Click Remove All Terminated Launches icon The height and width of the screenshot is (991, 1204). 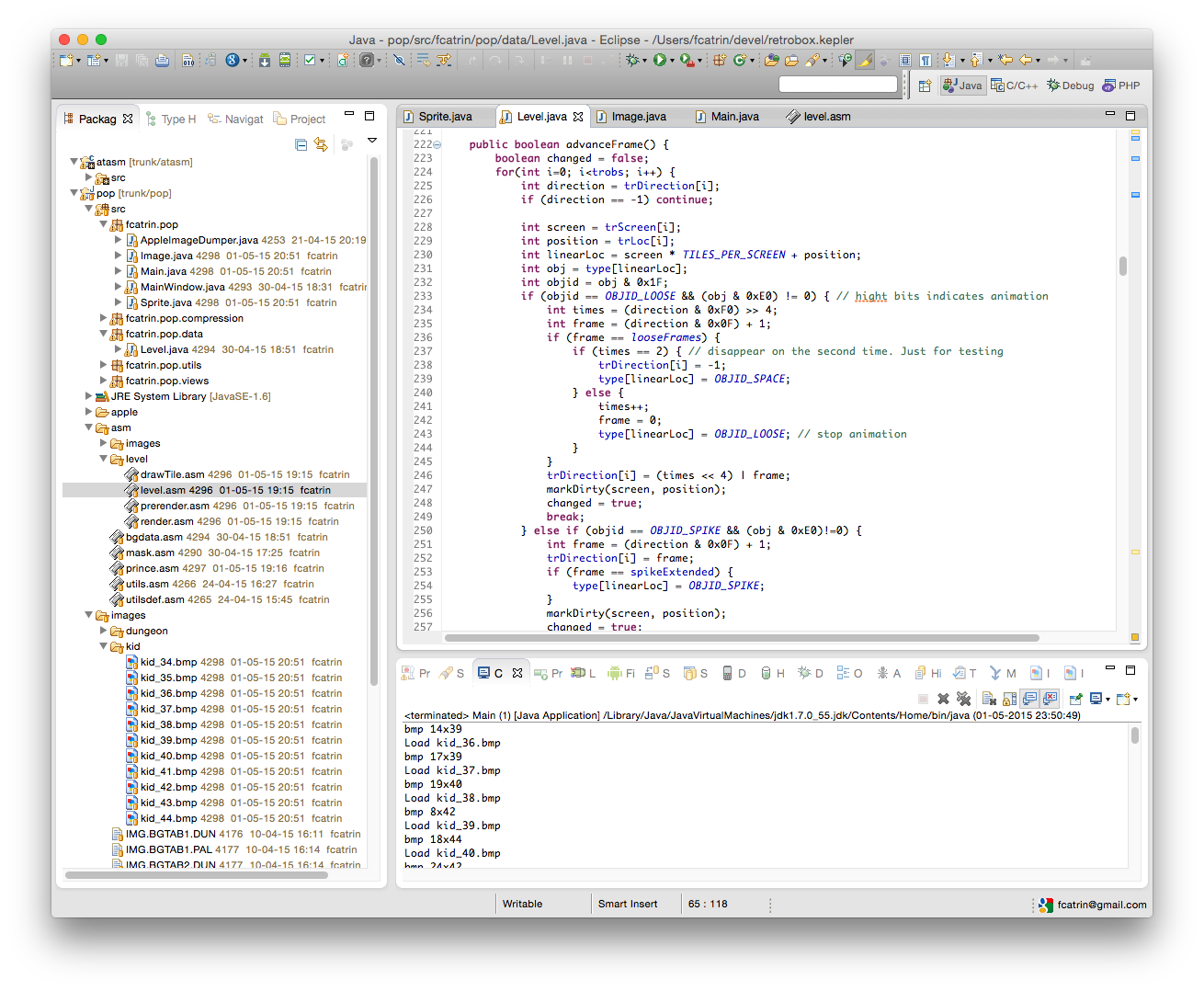tap(963, 699)
